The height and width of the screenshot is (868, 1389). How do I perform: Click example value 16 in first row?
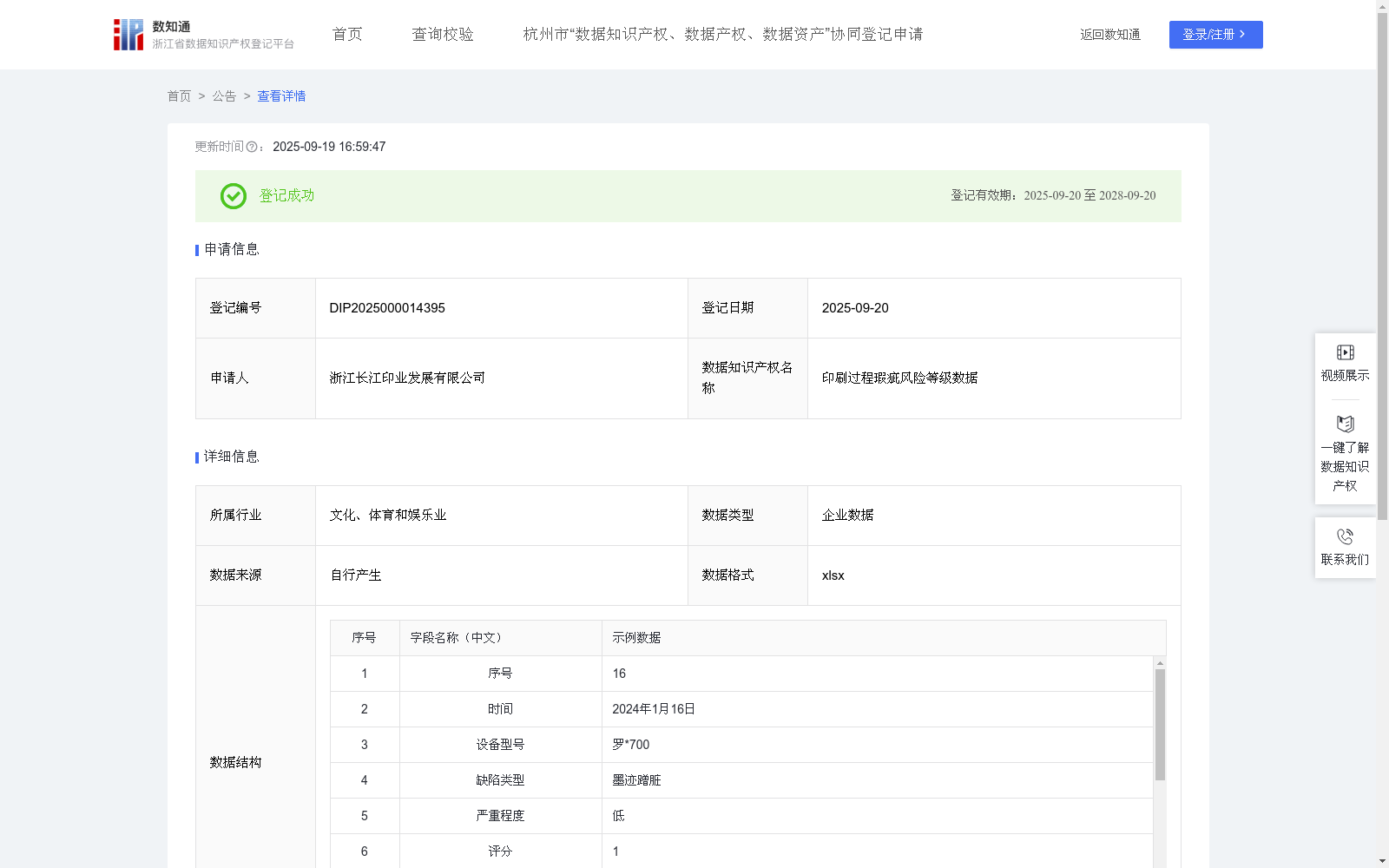(x=619, y=674)
